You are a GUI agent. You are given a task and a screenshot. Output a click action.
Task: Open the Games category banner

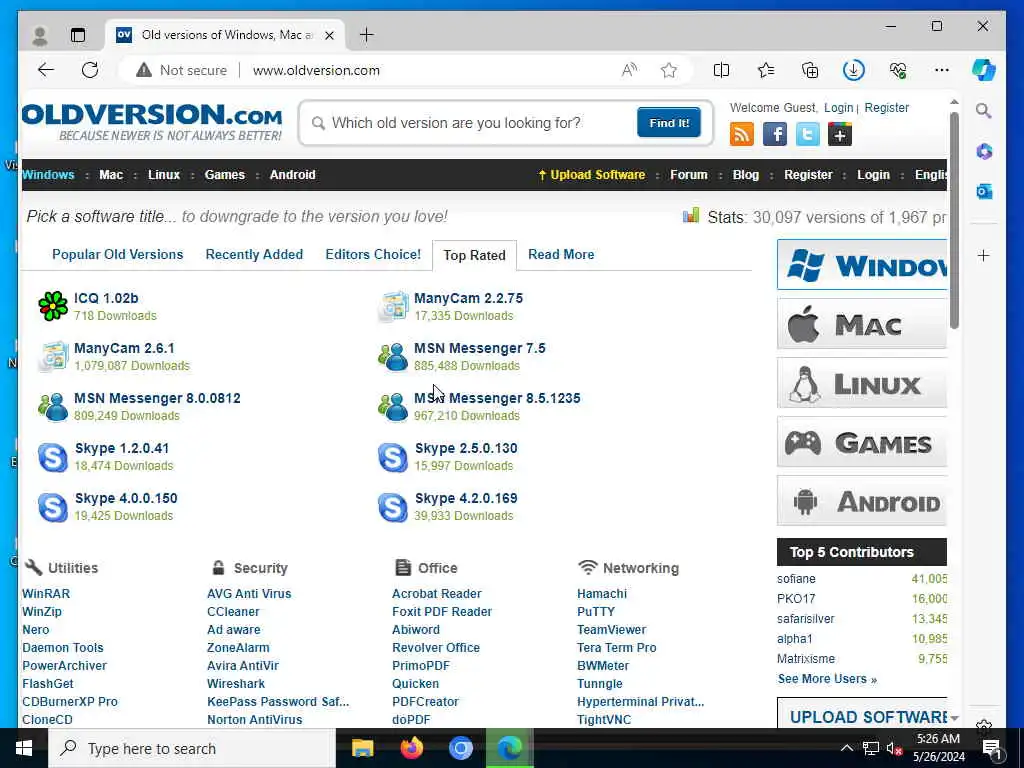(862, 442)
